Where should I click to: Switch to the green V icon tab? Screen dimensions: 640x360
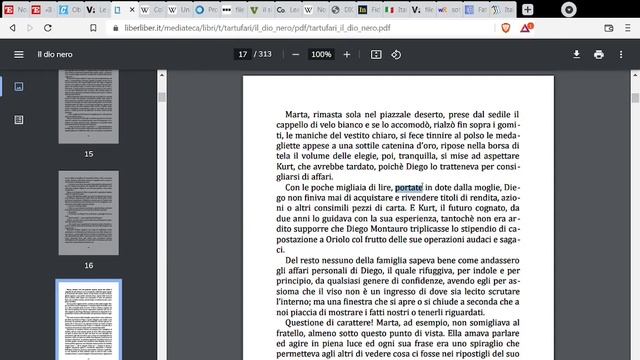260,10
